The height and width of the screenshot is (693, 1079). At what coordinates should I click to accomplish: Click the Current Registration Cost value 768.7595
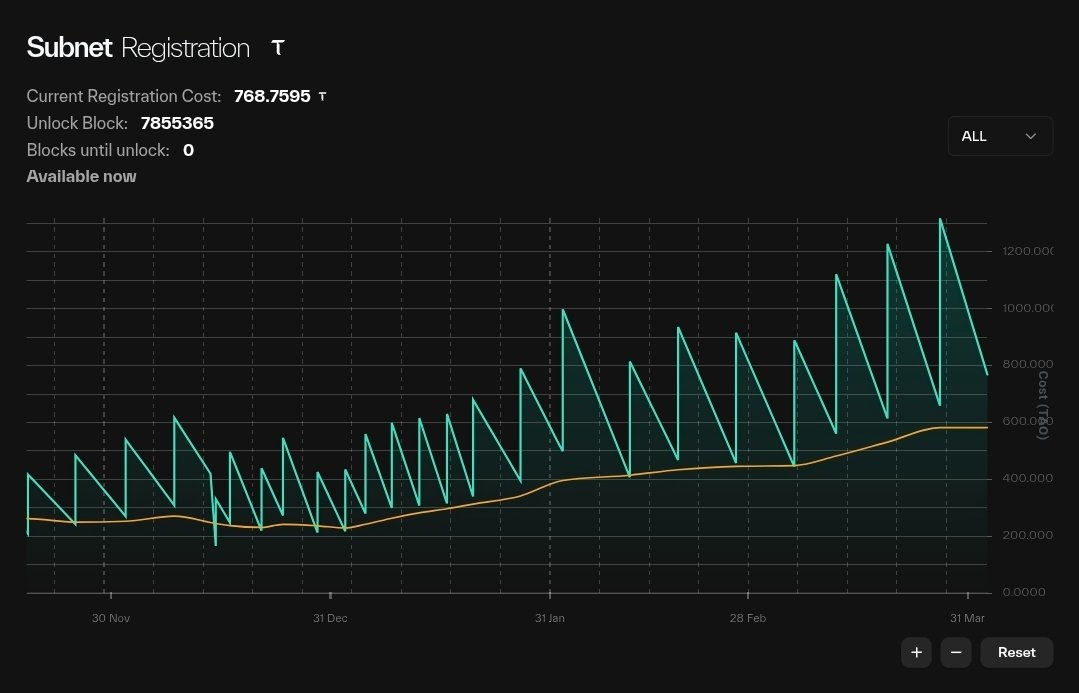(x=272, y=96)
